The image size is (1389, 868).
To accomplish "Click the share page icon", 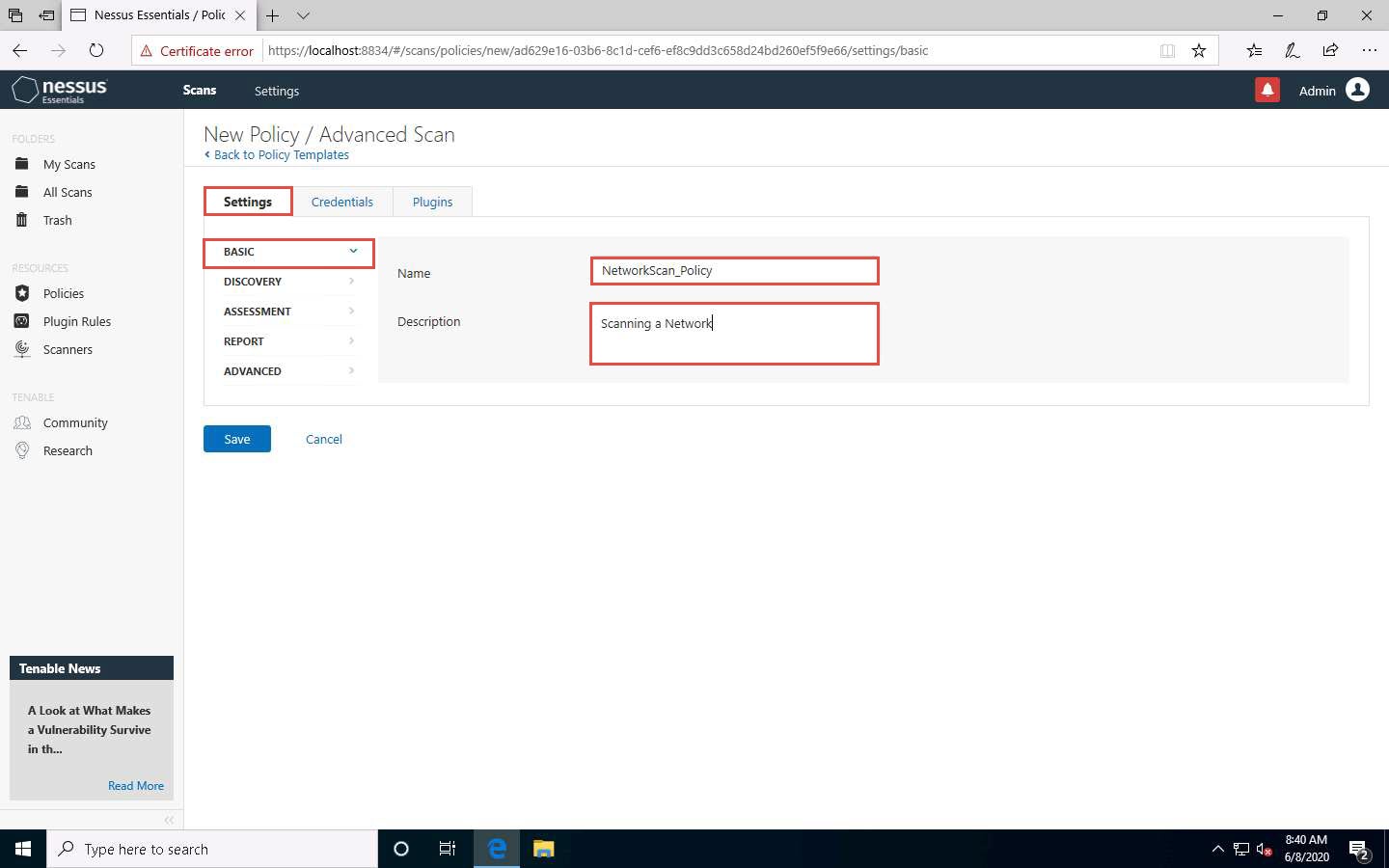I will [1330, 50].
